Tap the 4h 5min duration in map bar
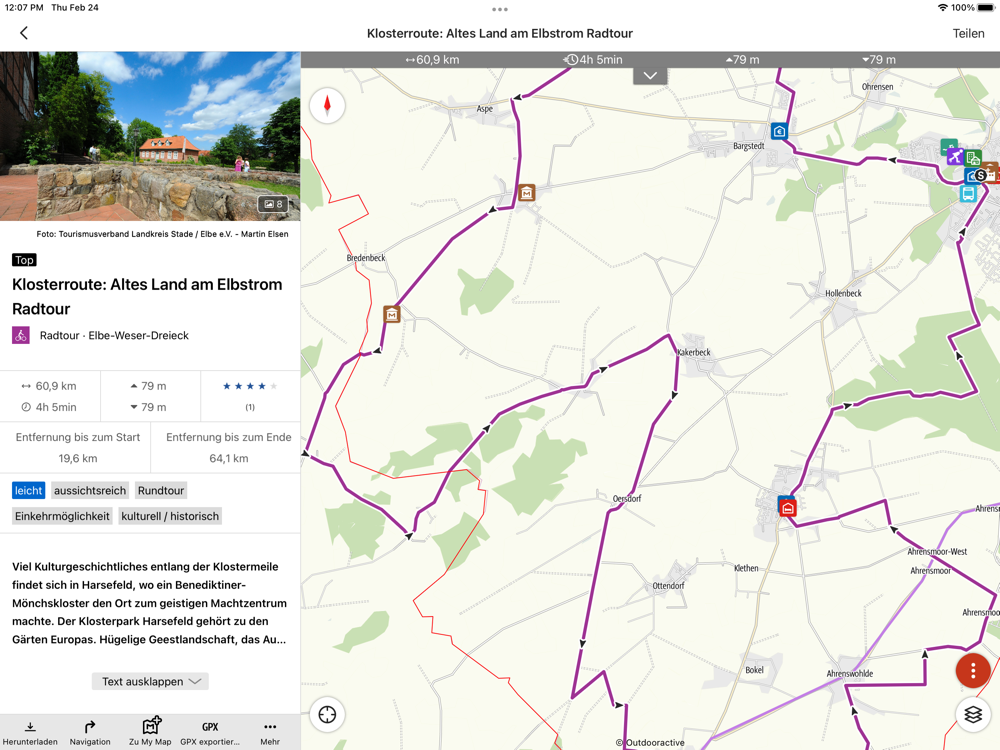1000x750 pixels. (593, 60)
